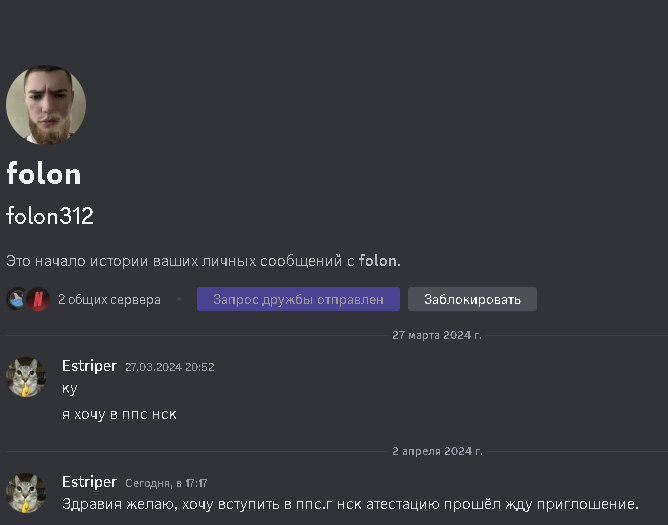Screen dimensions: 668x525
Task: Click the bold 'folon' in the history intro
Action: pos(378,261)
